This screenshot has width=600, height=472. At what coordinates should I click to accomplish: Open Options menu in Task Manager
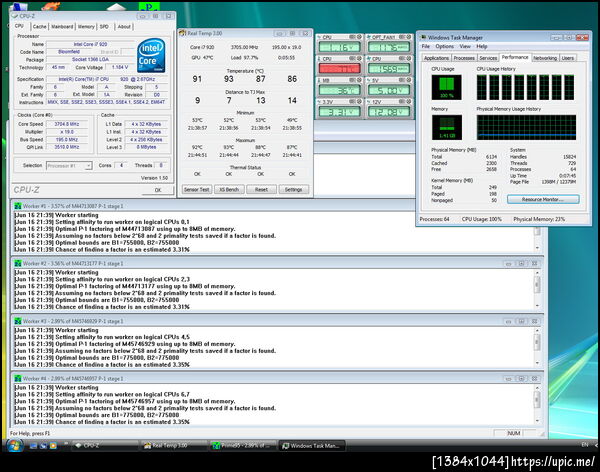click(x=445, y=46)
